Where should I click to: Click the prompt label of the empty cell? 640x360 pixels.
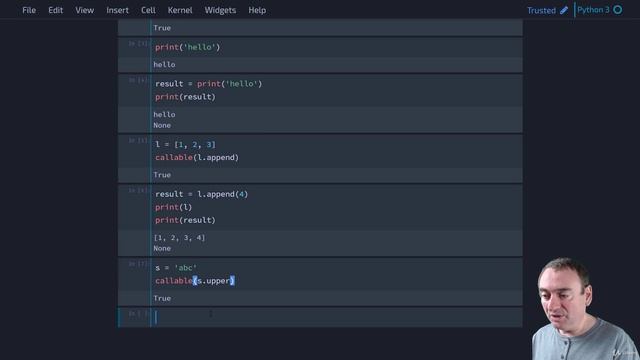138,313
